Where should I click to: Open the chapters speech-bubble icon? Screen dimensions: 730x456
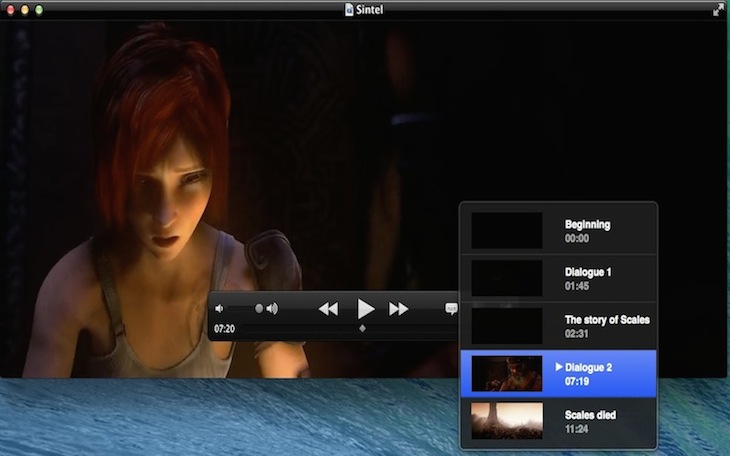451,308
